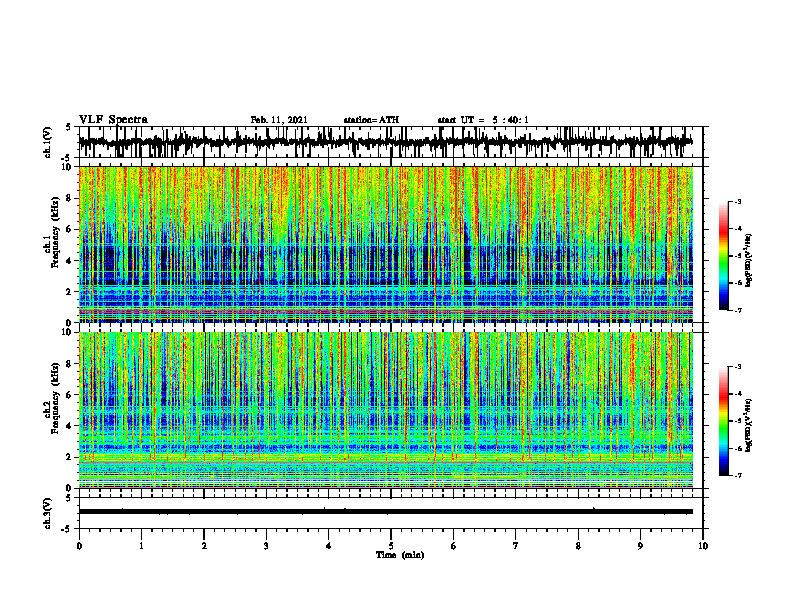
Task: Click the 8 kHz tick of ch.1 axis
Action: tap(70, 198)
